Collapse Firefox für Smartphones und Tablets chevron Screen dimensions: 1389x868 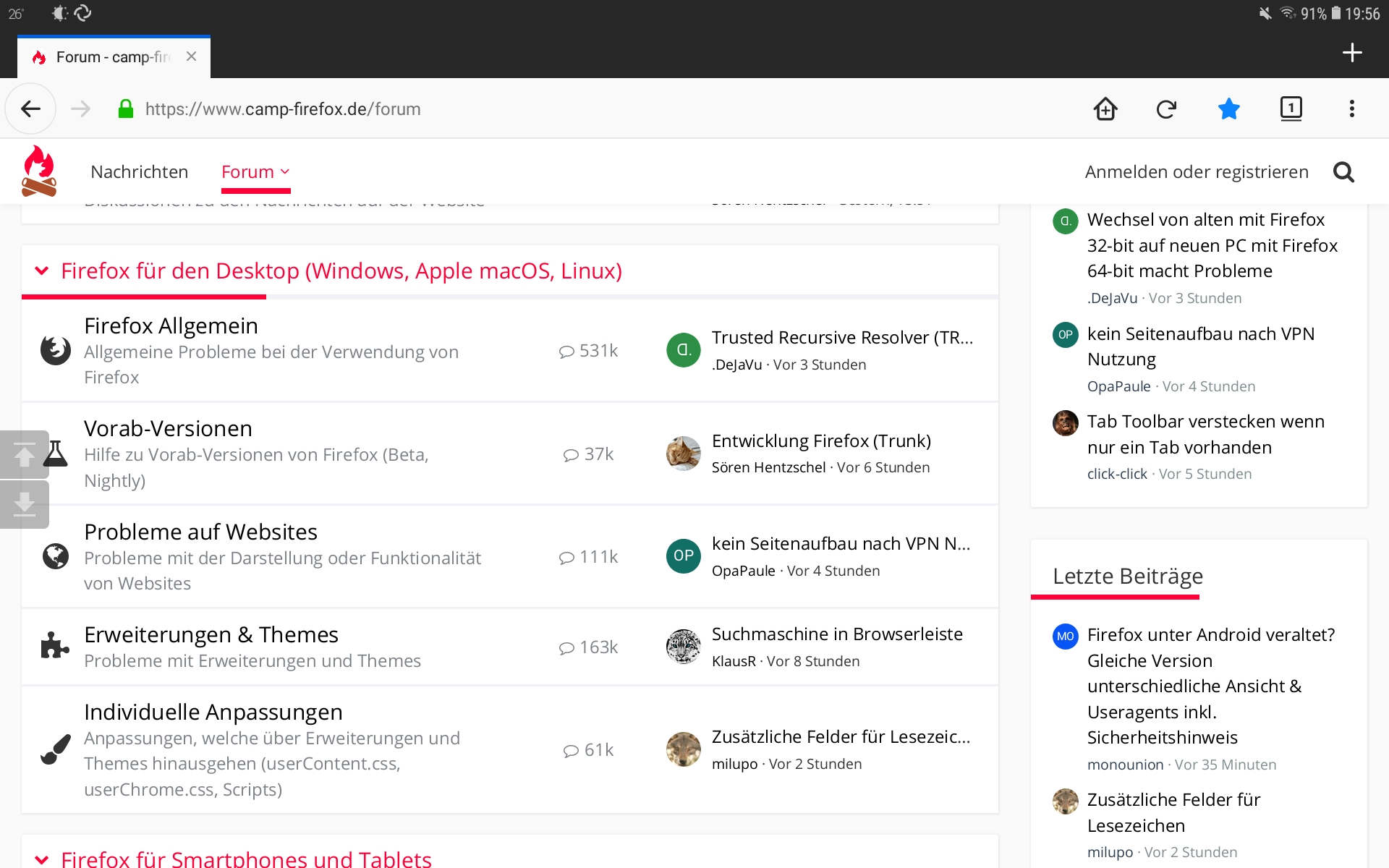tap(42, 859)
